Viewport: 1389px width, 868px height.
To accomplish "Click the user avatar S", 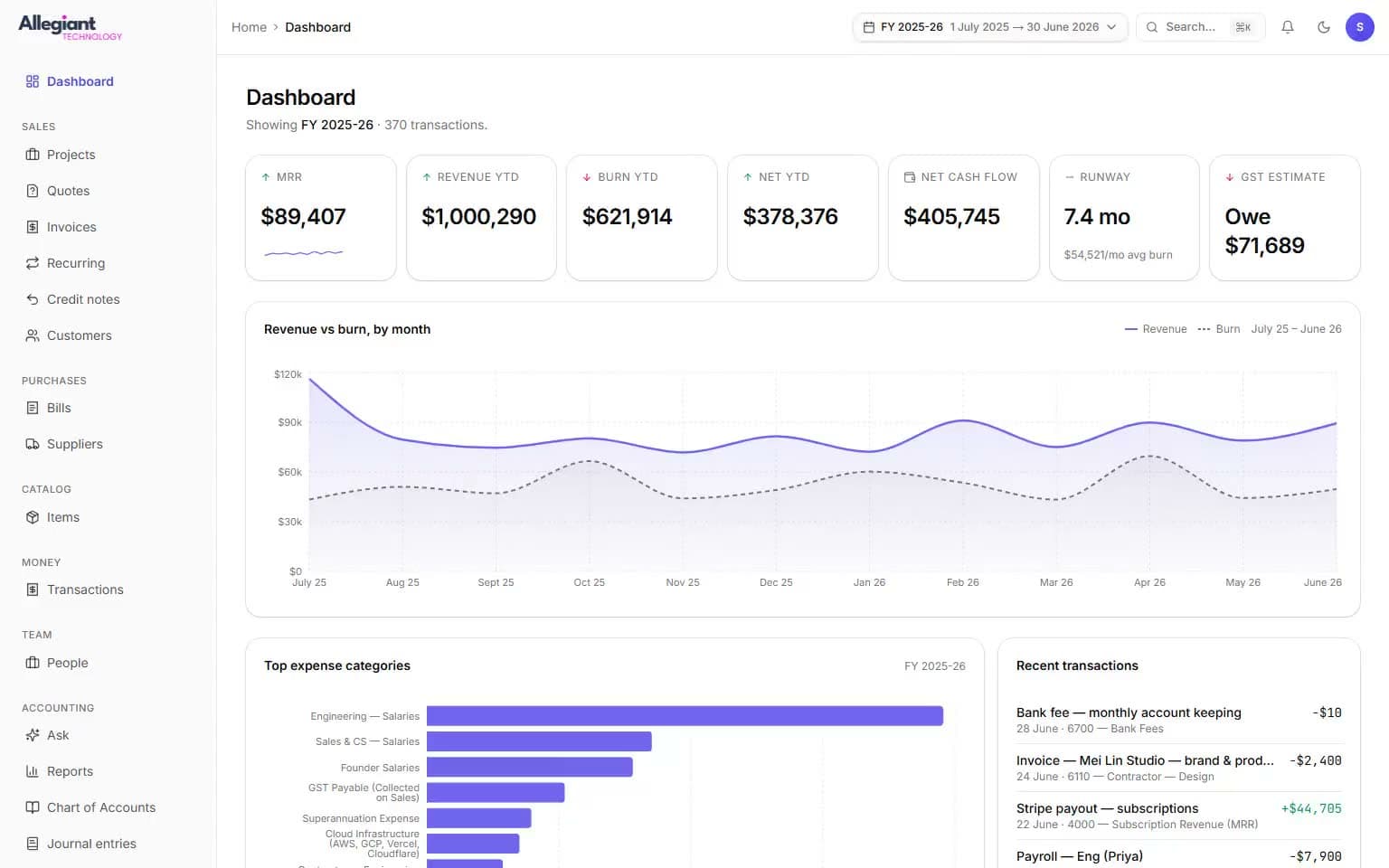I will point(1360,27).
